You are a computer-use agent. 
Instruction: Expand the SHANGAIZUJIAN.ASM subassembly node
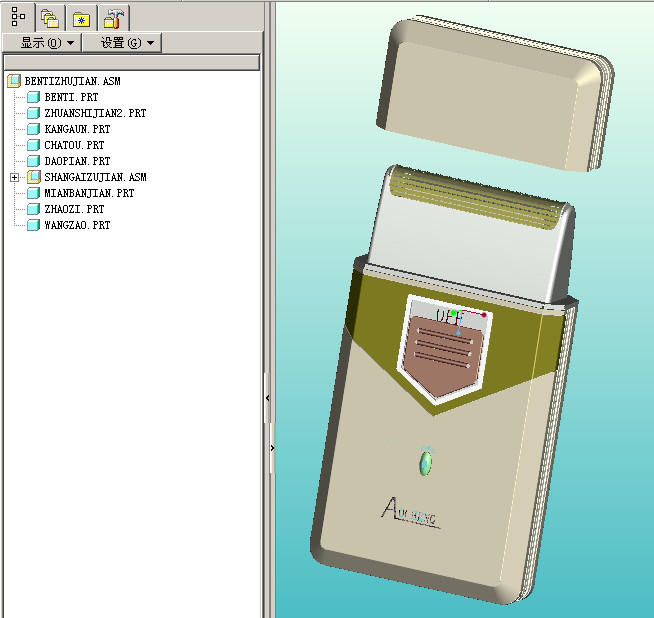[15, 178]
